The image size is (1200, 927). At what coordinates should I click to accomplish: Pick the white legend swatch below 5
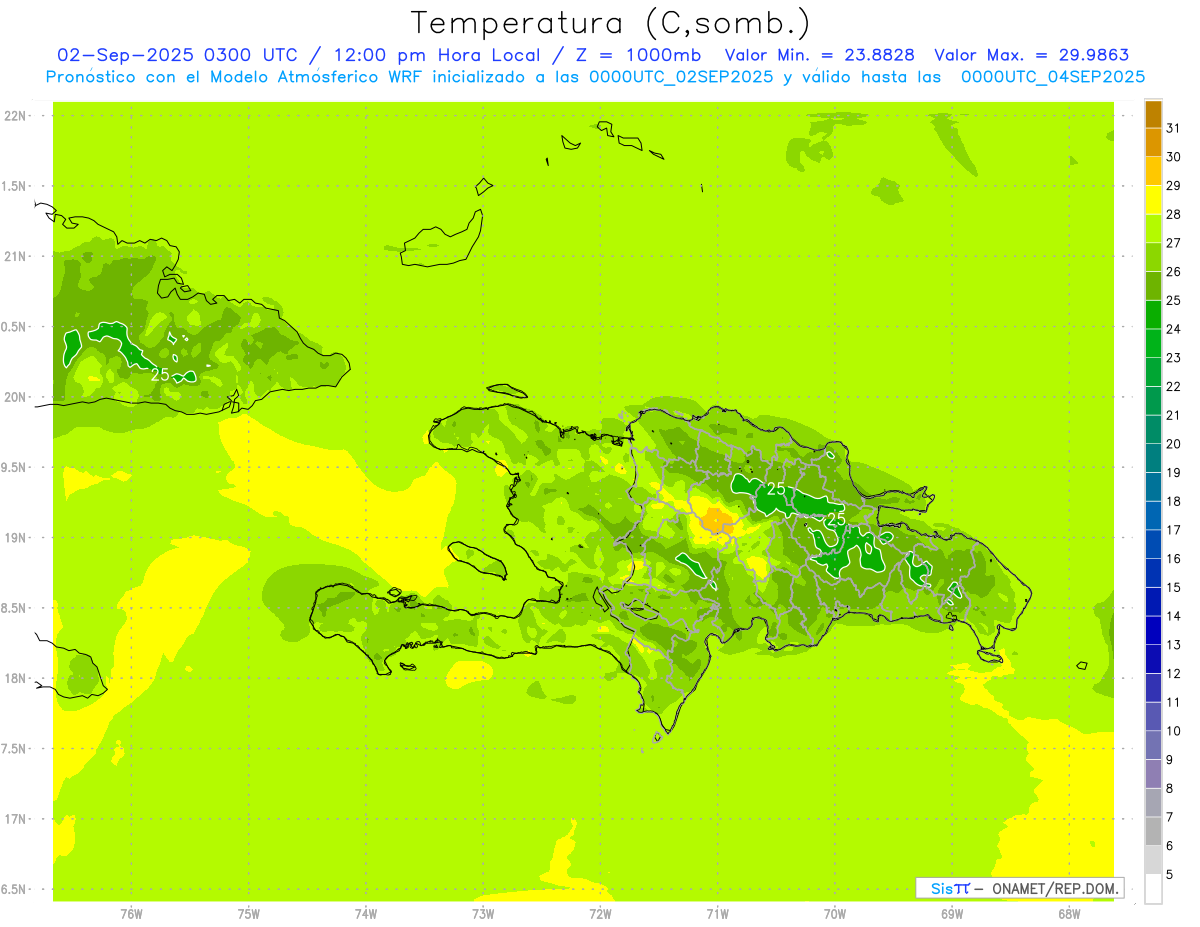[x=1153, y=888]
